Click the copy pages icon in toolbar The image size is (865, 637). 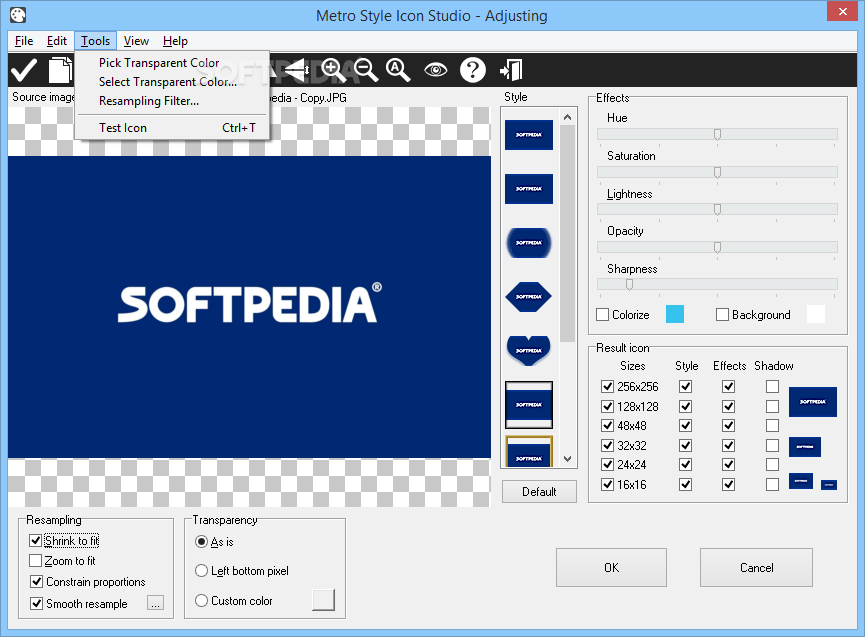coord(60,70)
